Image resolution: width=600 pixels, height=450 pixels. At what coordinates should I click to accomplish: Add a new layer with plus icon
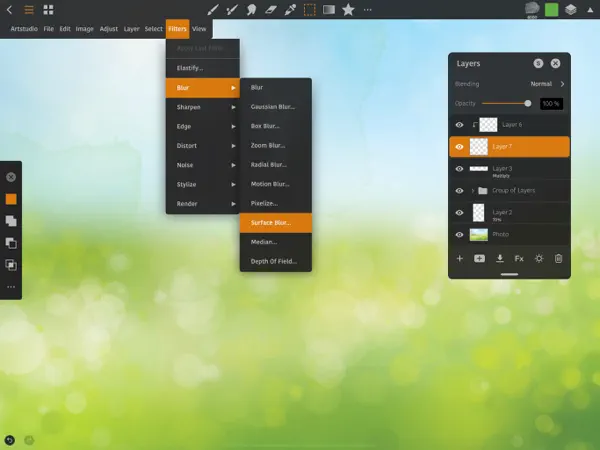(460, 259)
